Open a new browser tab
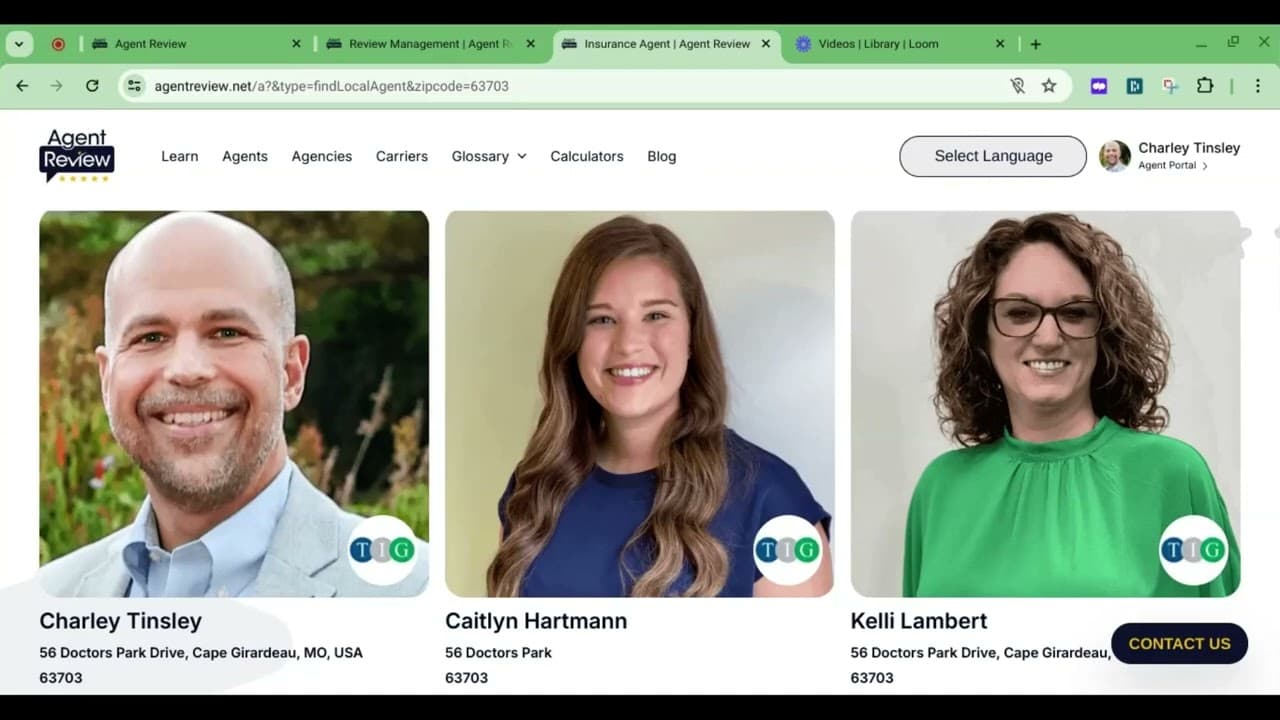This screenshot has width=1280, height=720. (x=1035, y=44)
